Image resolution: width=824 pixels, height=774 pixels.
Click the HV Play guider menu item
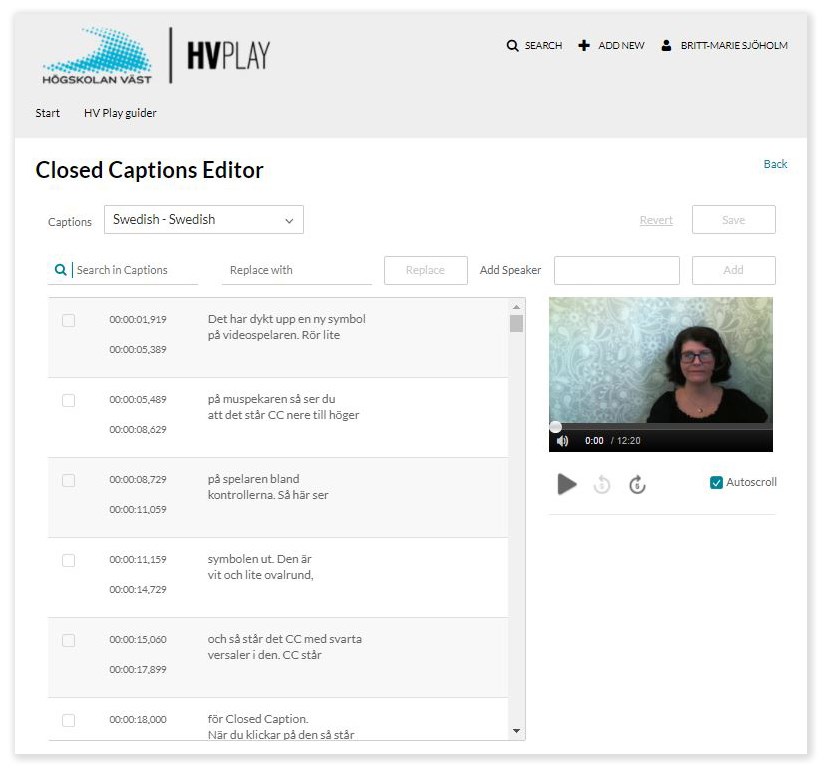coord(120,113)
